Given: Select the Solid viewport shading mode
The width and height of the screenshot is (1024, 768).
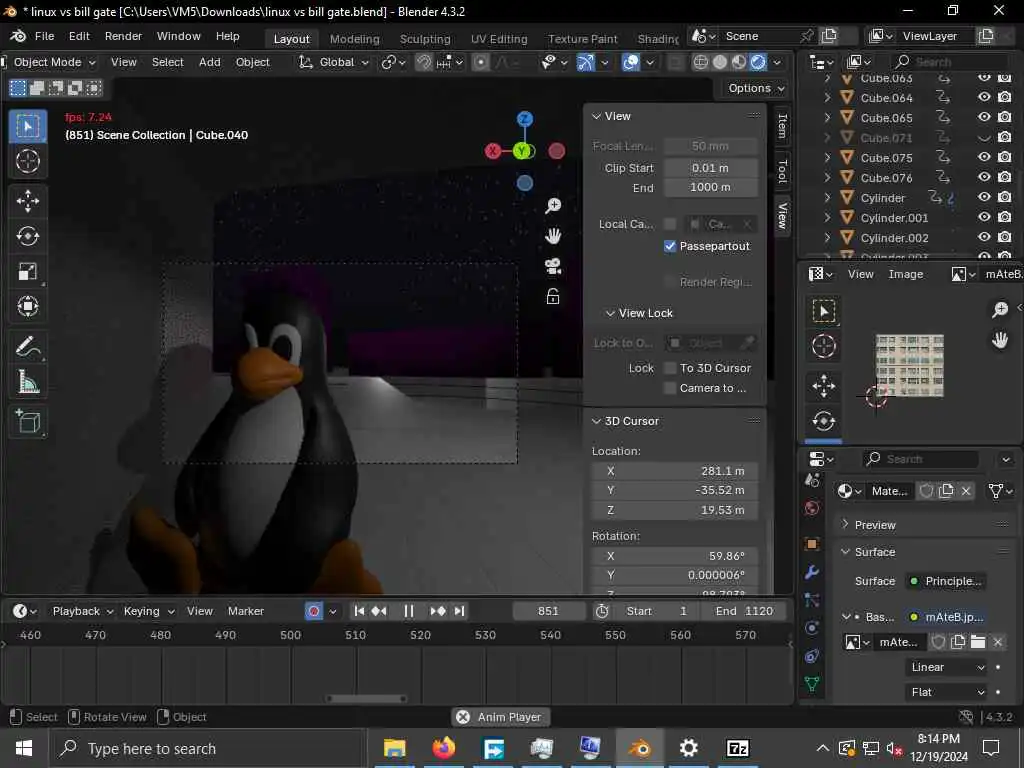Looking at the screenshot, I should point(720,62).
